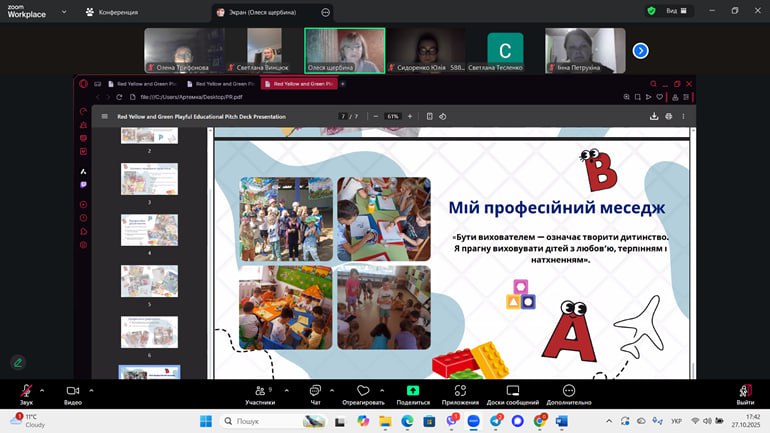Open Дополнительно more options menu

(x=569, y=394)
